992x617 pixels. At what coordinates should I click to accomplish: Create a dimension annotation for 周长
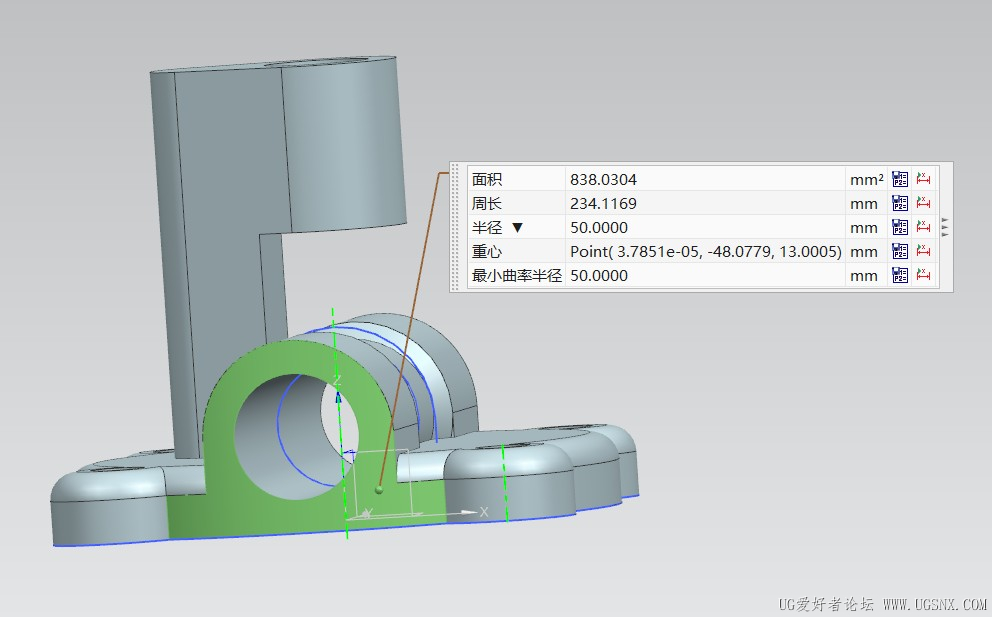coord(924,203)
